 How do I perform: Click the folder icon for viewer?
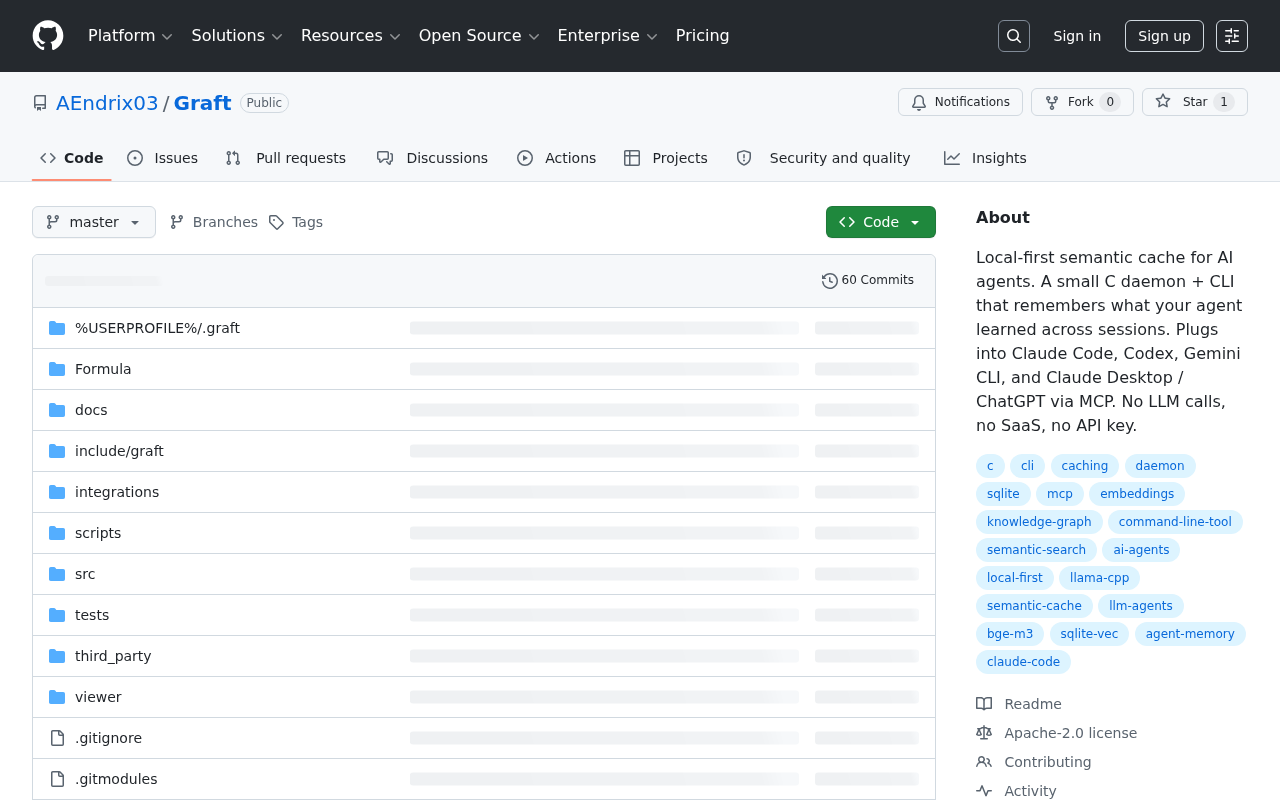click(x=57, y=697)
